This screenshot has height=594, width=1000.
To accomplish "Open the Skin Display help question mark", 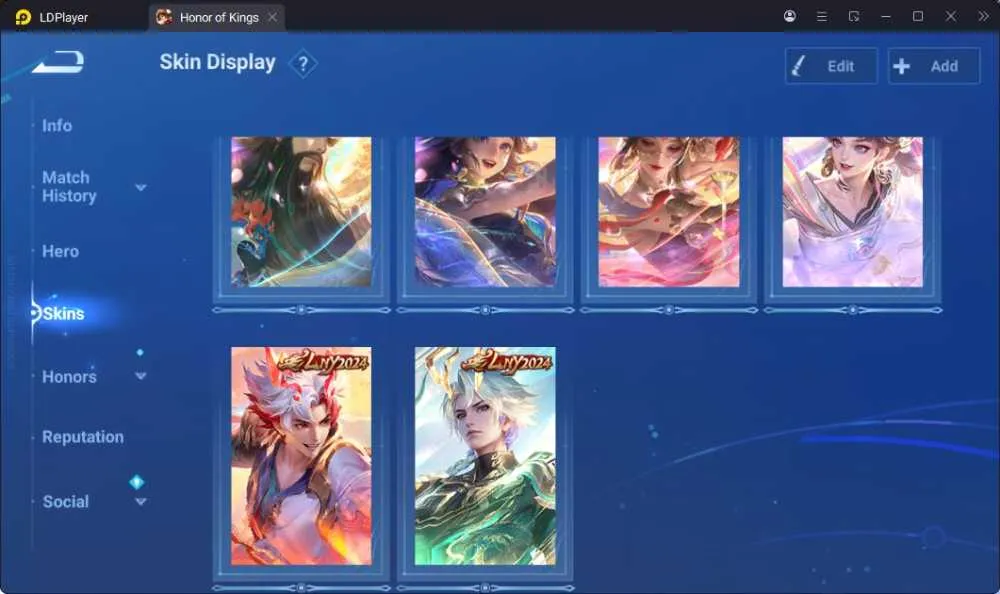I will click(303, 64).
